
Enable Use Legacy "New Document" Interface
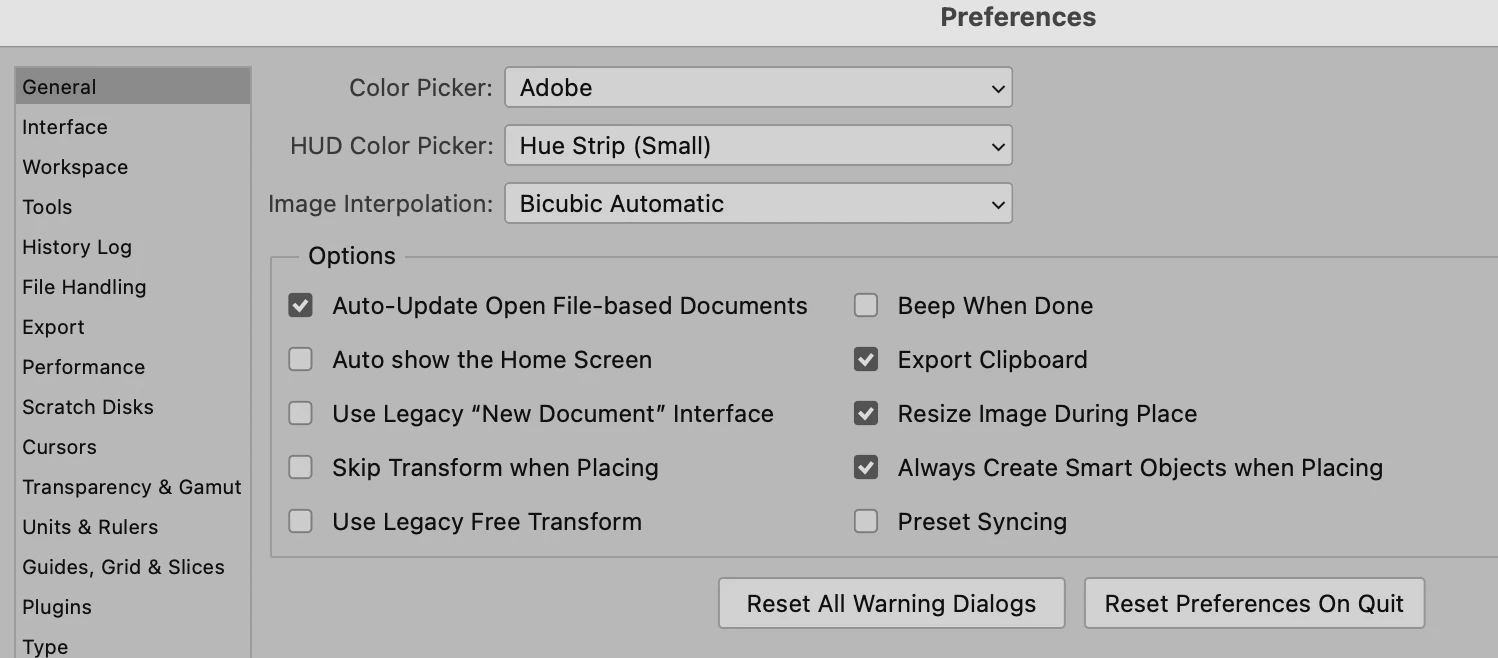(x=301, y=414)
